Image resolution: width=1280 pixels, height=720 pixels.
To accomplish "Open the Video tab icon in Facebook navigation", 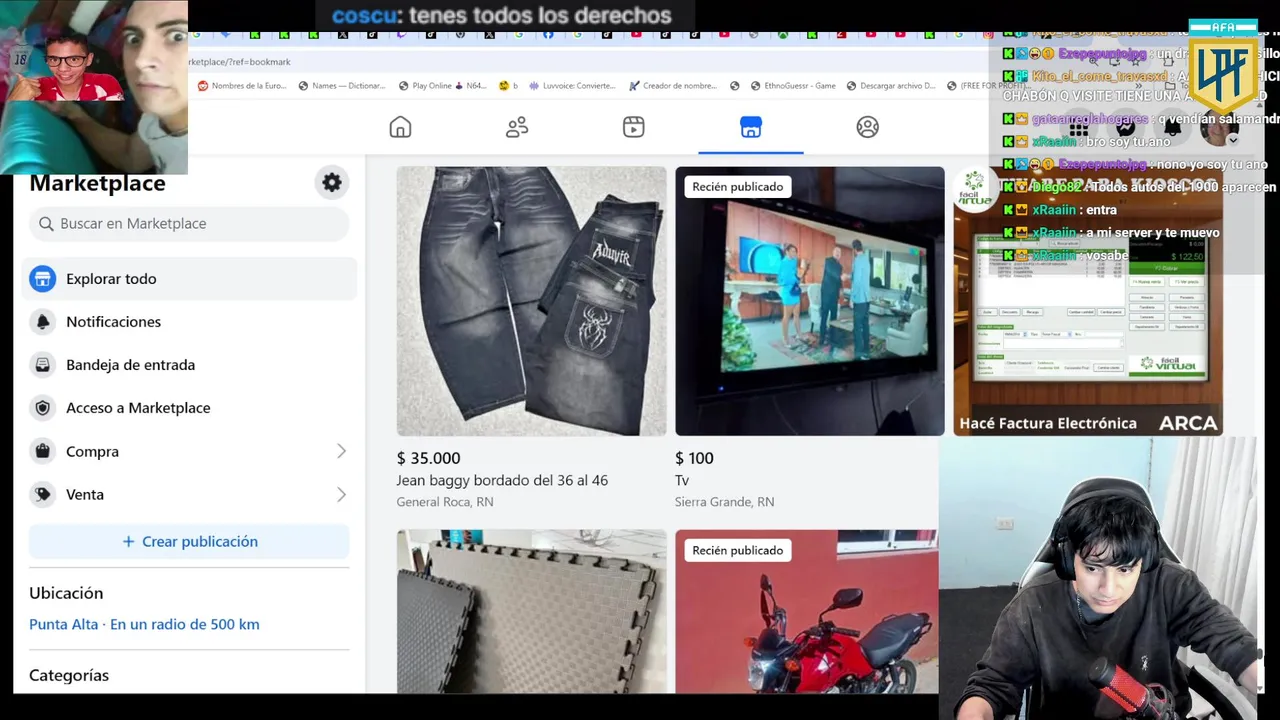I will point(634,127).
